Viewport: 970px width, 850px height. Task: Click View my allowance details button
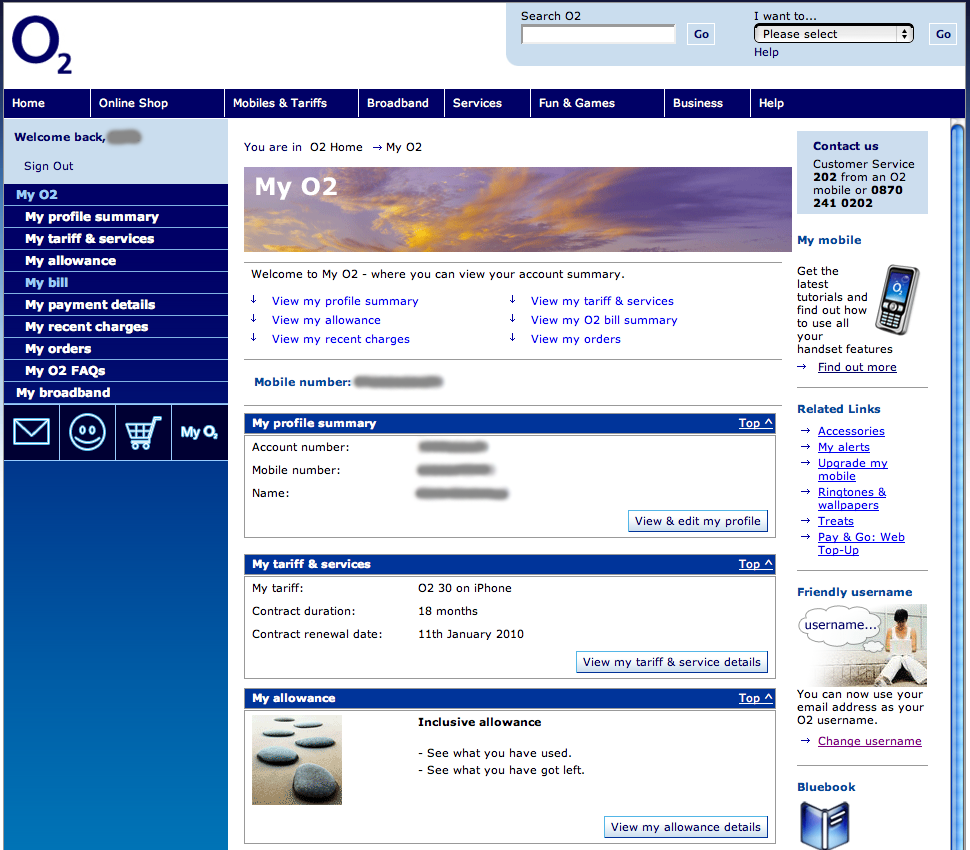[x=686, y=827]
